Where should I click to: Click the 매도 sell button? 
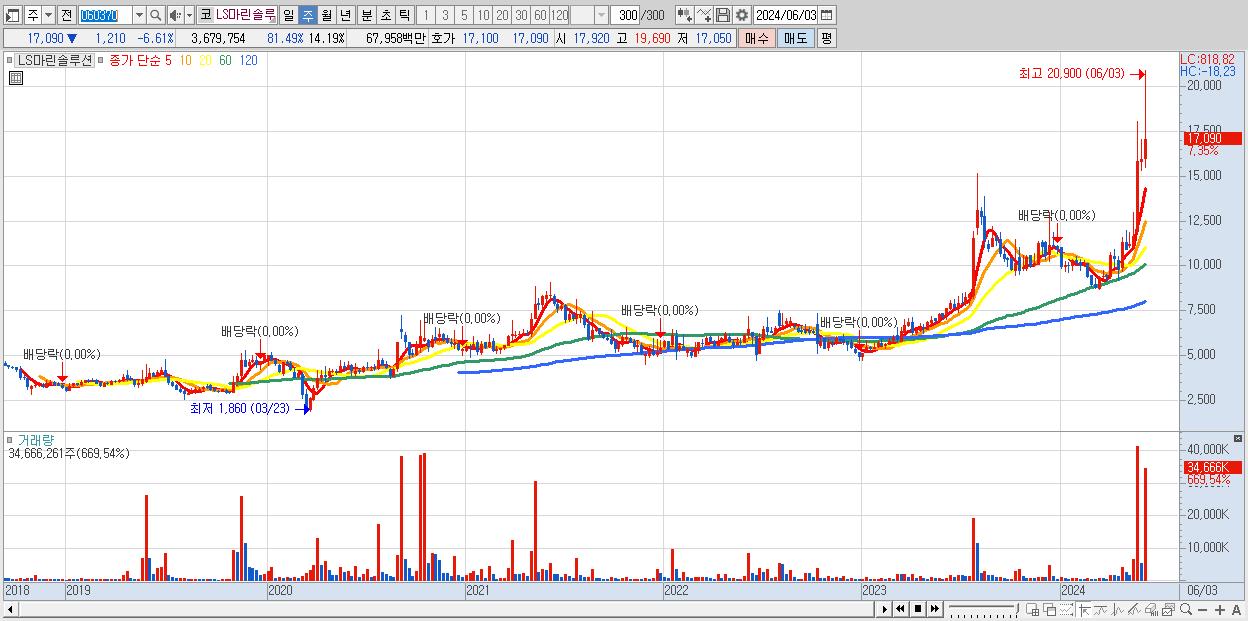click(796, 38)
